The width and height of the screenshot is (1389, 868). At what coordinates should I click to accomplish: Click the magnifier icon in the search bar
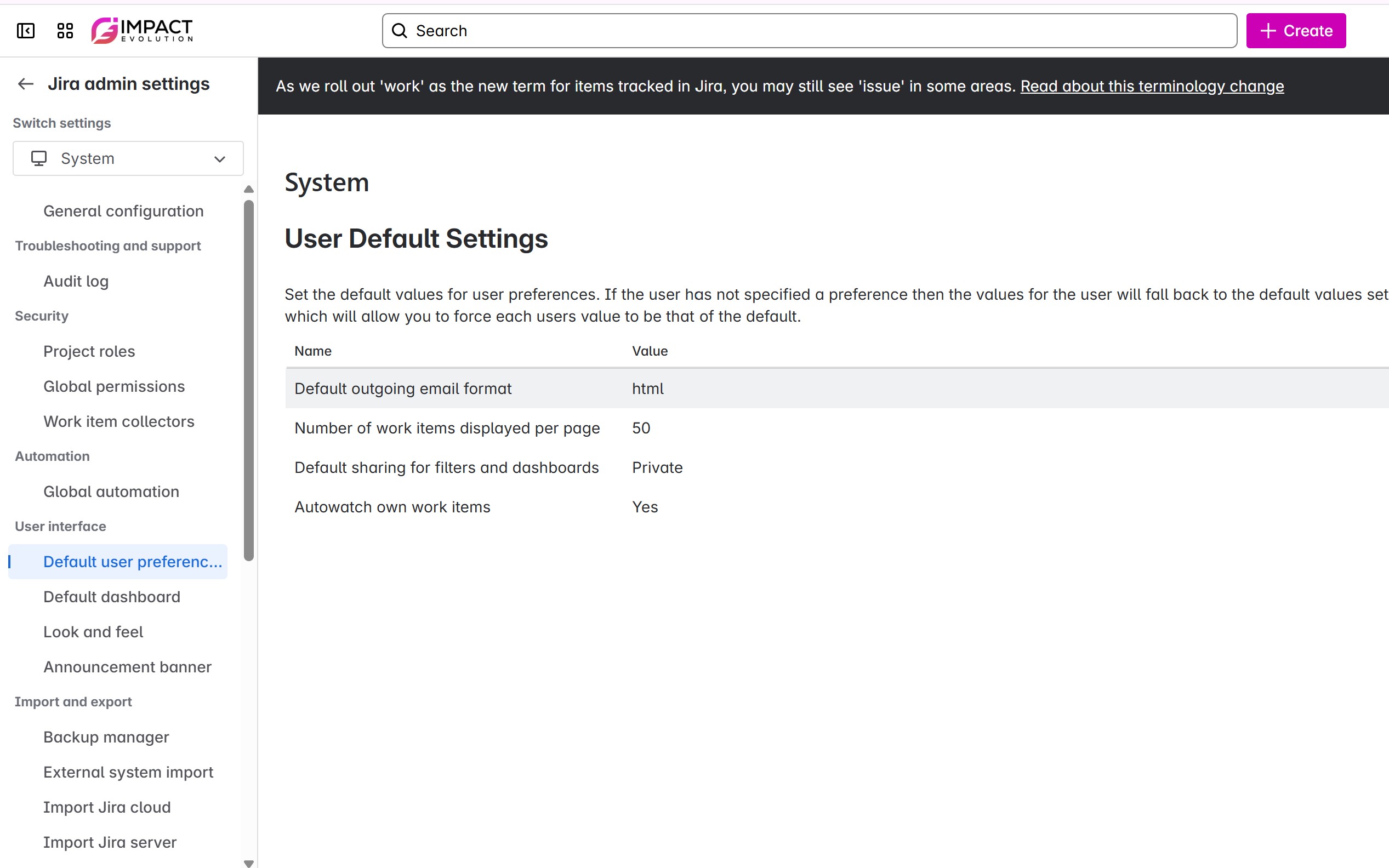(x=399, y=31)
